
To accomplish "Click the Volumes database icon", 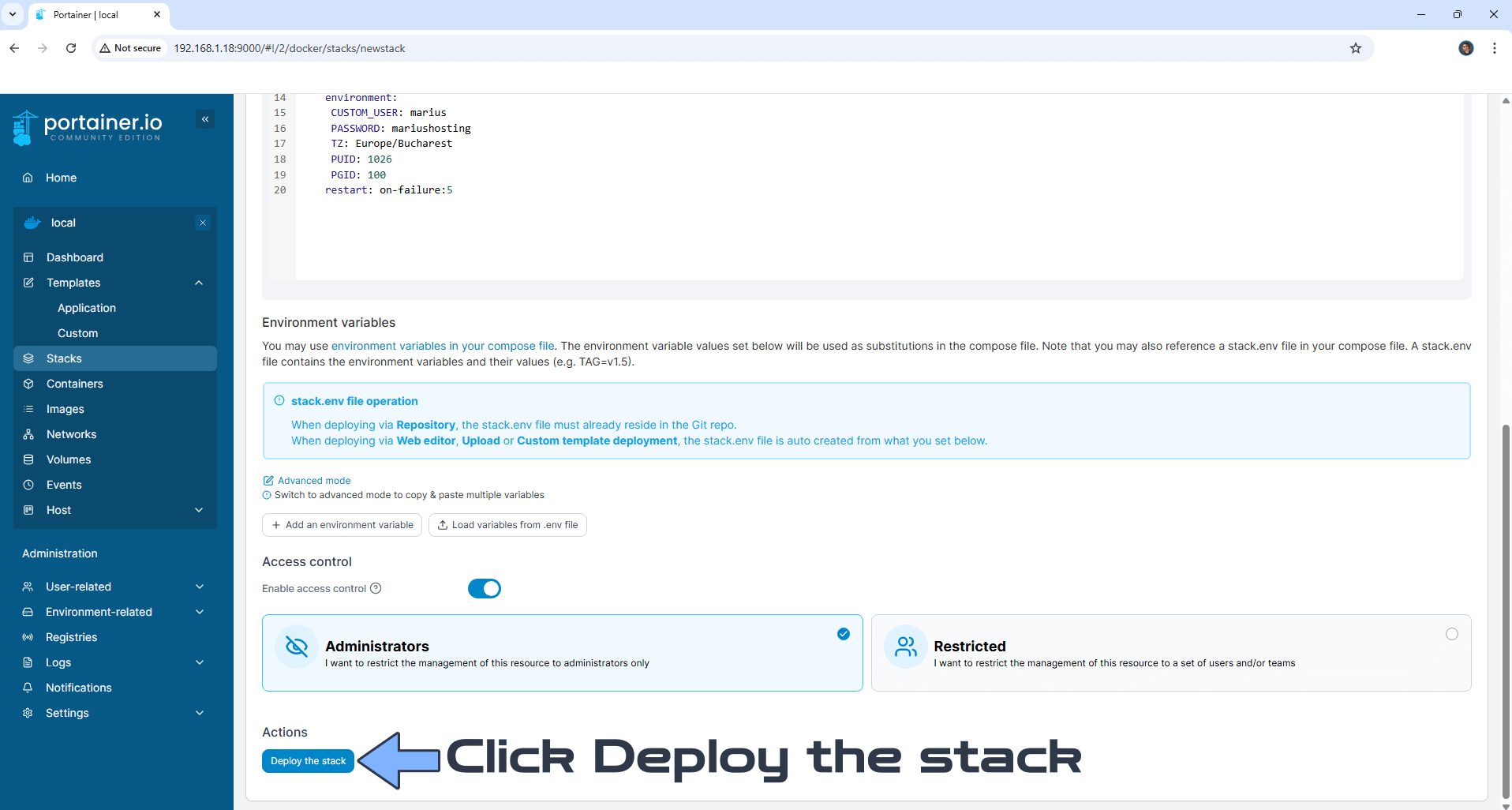I will click(28, 459).
